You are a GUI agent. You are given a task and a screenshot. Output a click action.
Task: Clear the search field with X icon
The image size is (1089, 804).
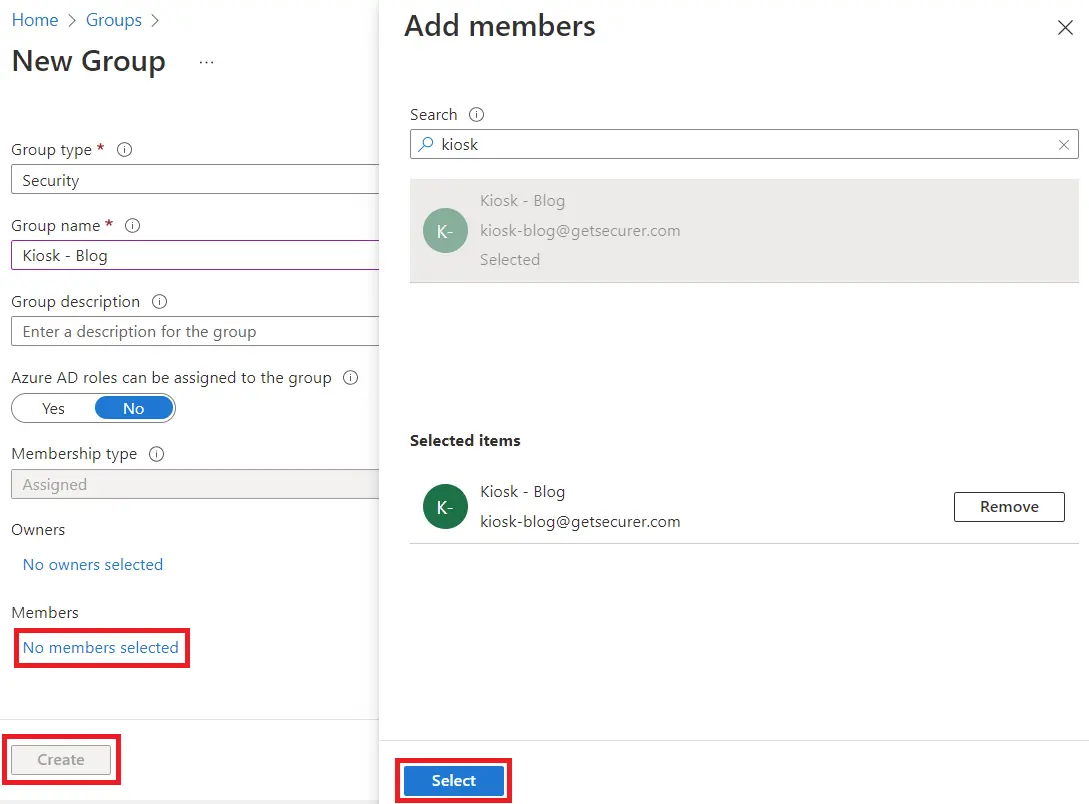point(1064,145)
